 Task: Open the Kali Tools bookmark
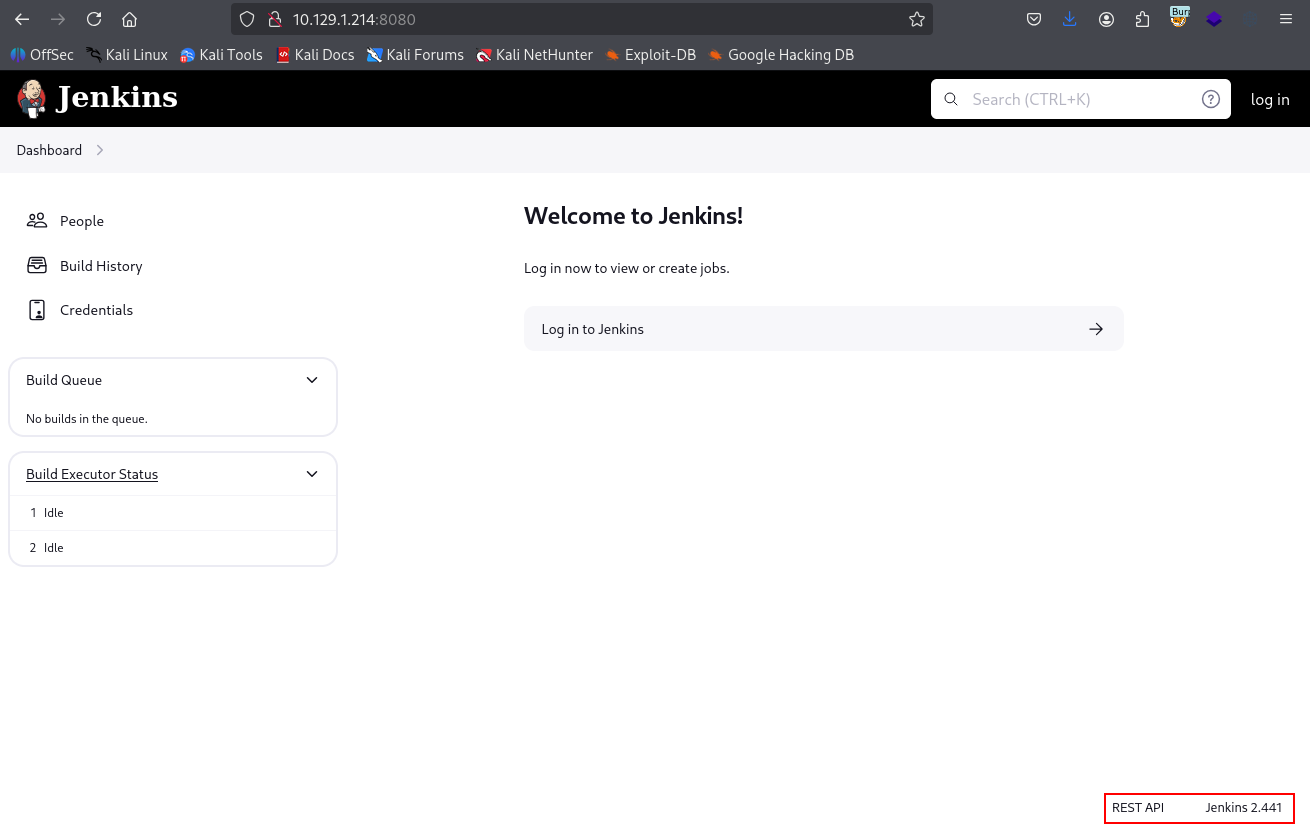pyautogui.click(x=221, y=55)
